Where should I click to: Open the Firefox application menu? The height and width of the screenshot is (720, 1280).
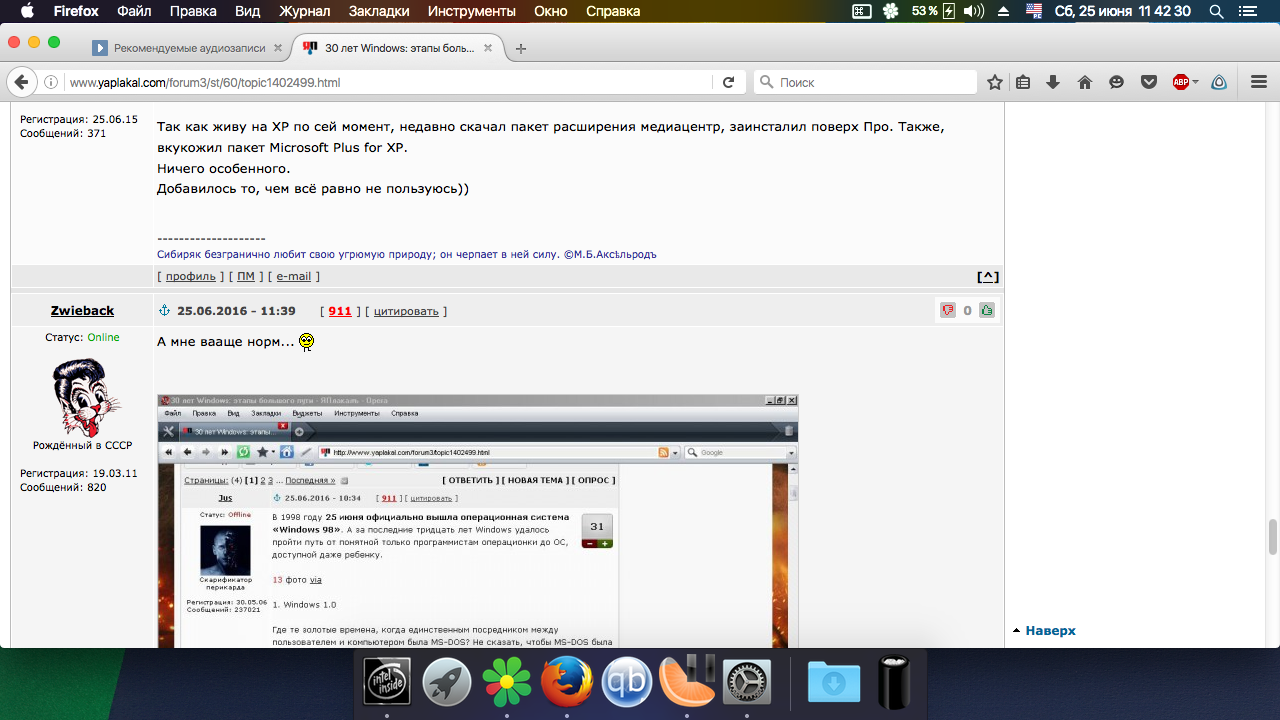[x=74, y=11]
